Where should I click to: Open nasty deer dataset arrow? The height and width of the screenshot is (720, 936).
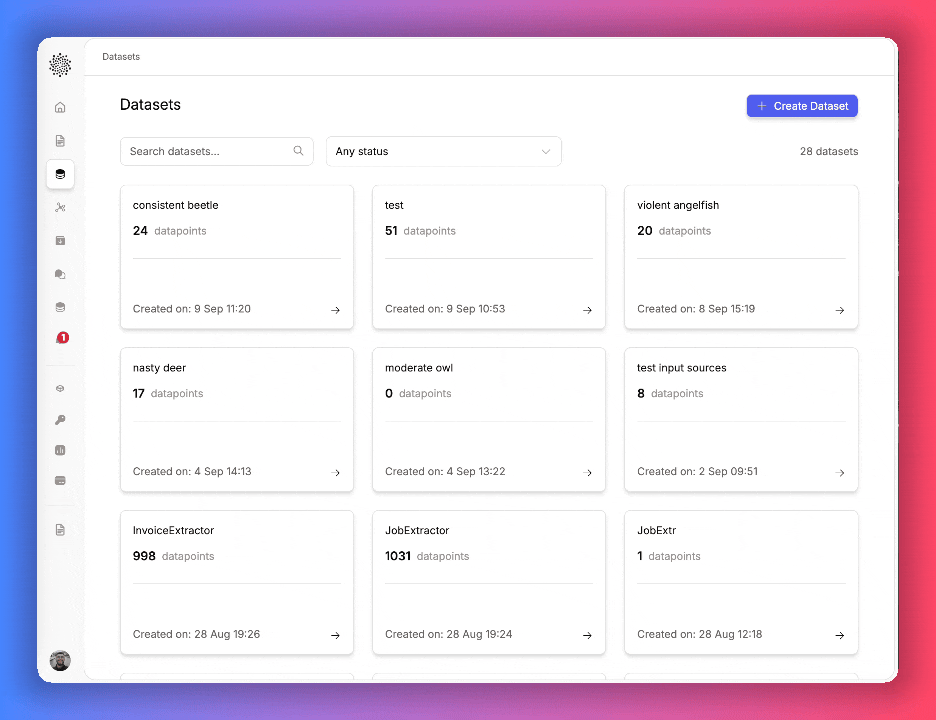pyautogui.click(x=335, y=472)
